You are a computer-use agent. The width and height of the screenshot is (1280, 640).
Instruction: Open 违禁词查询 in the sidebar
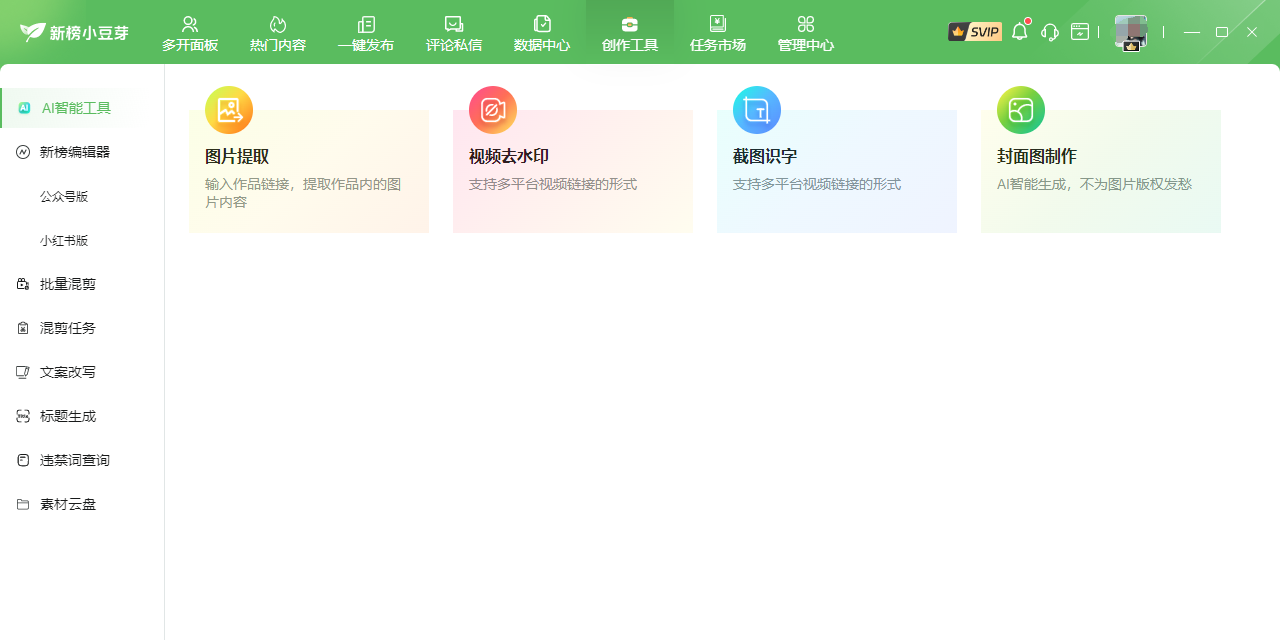[75, 460]
